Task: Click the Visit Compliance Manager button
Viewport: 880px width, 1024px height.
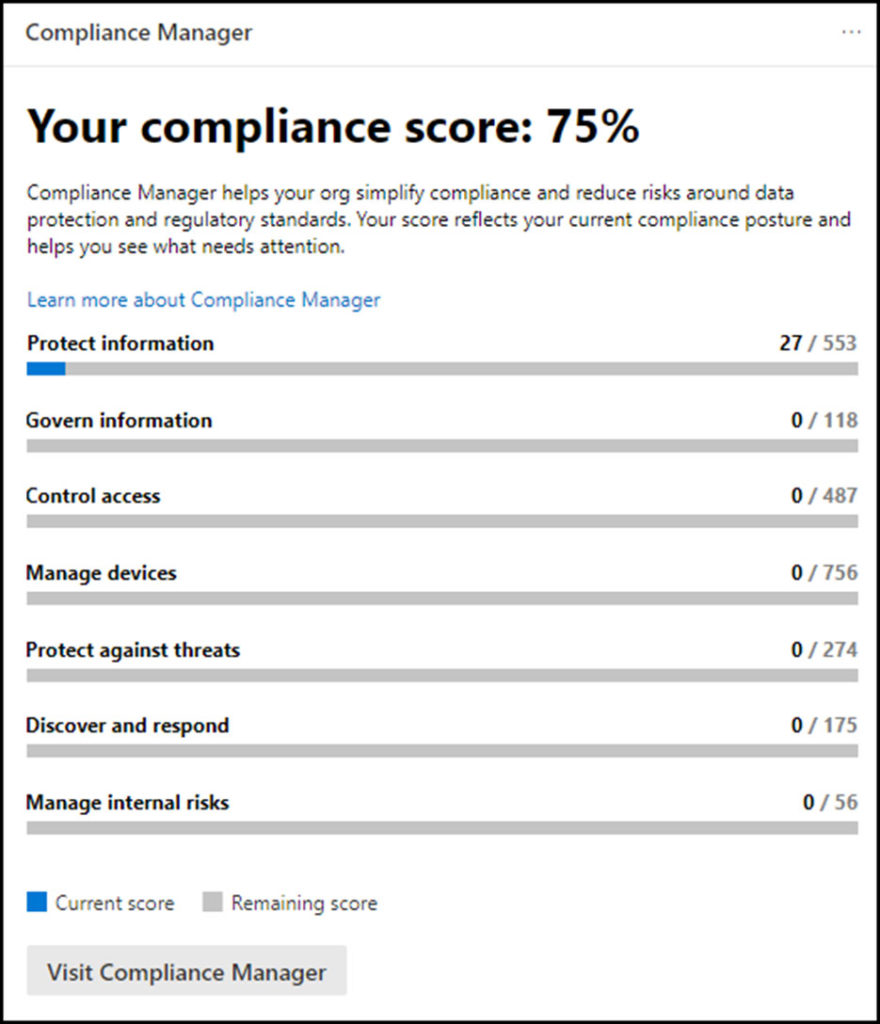Action: (x=187, y=971)
